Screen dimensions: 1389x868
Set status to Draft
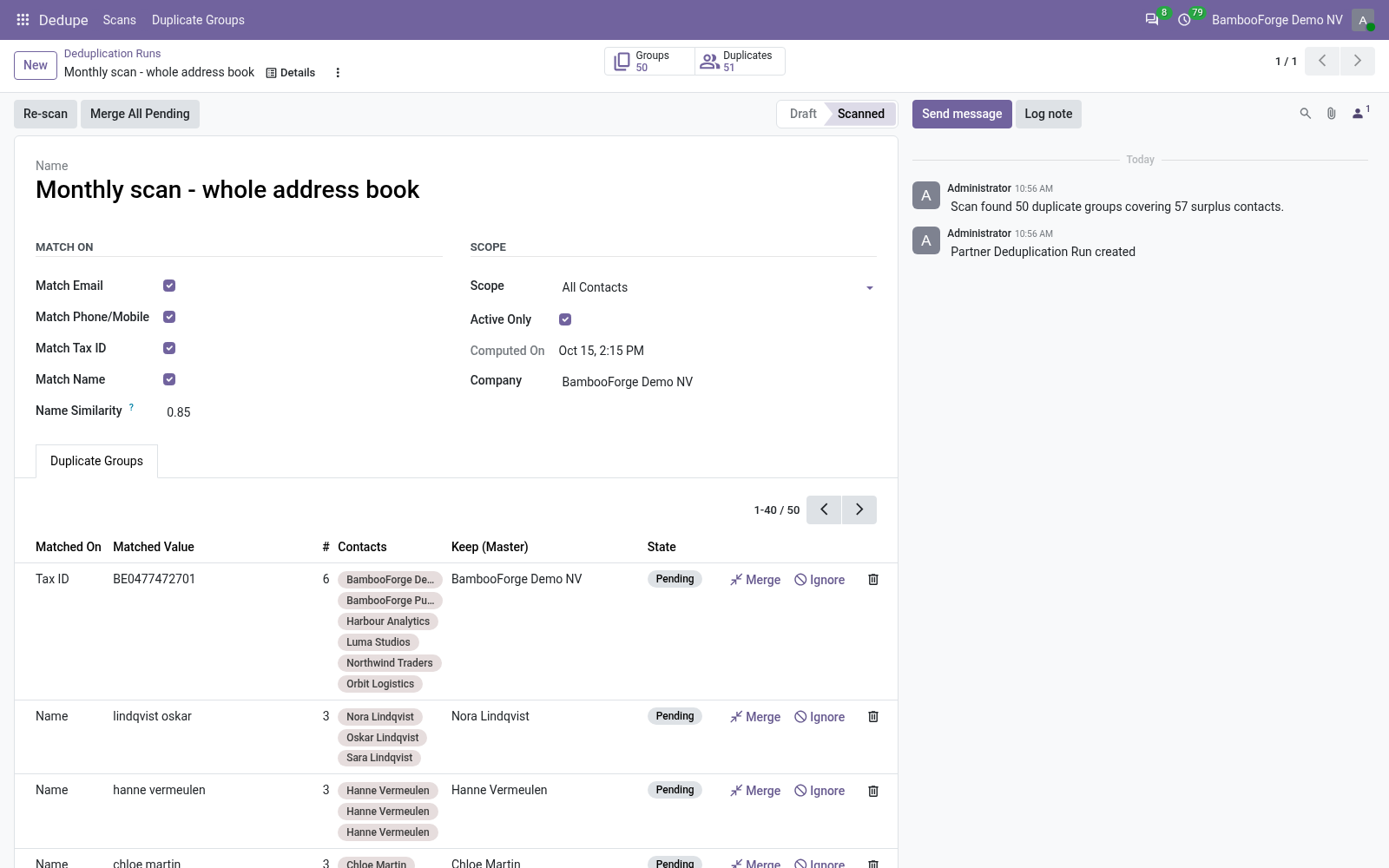[x=803, y=114]
